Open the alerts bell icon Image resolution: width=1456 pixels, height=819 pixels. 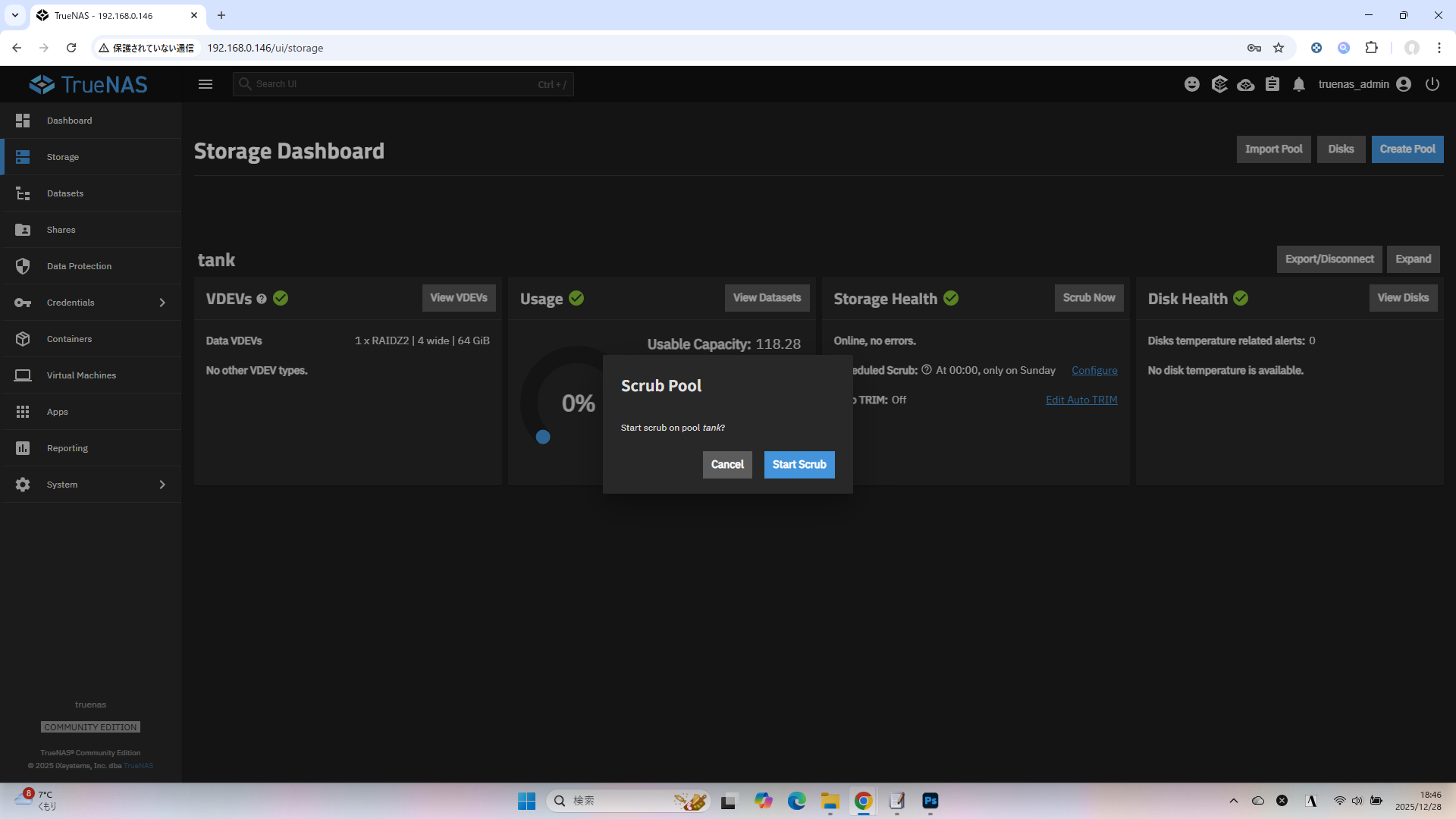click(1299, 84)
